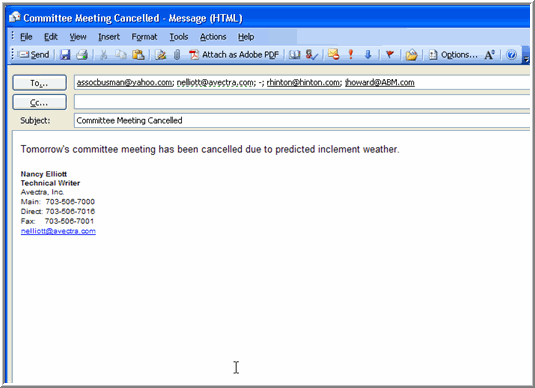Click the Copy icon in the toolbar
Viewport: 535px width, 388px height.
point(121,55)
